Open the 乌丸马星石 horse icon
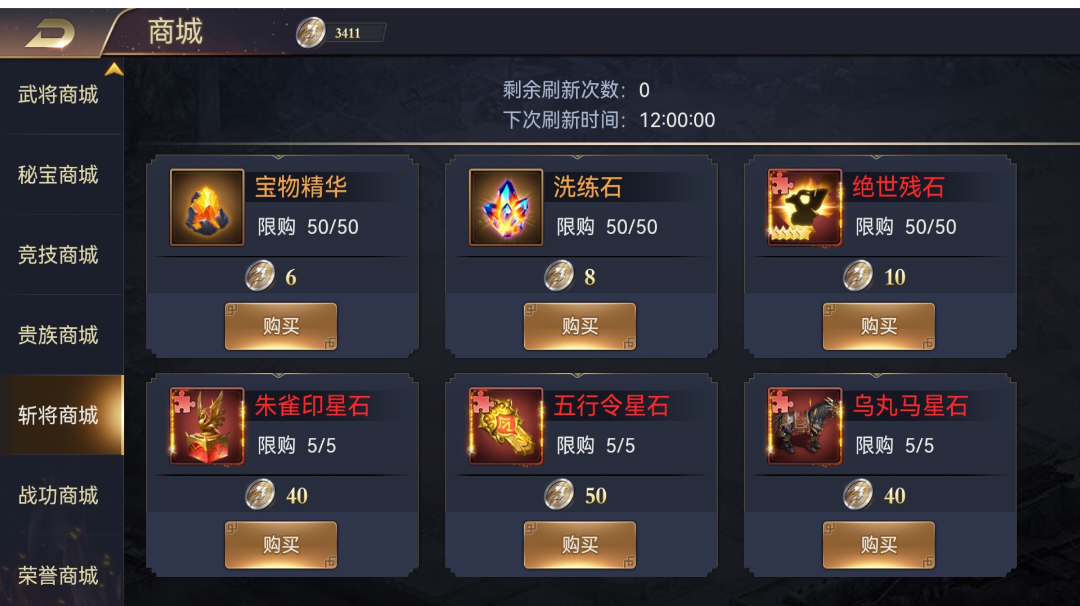The image size is (1080, 606). pos(804,426)
